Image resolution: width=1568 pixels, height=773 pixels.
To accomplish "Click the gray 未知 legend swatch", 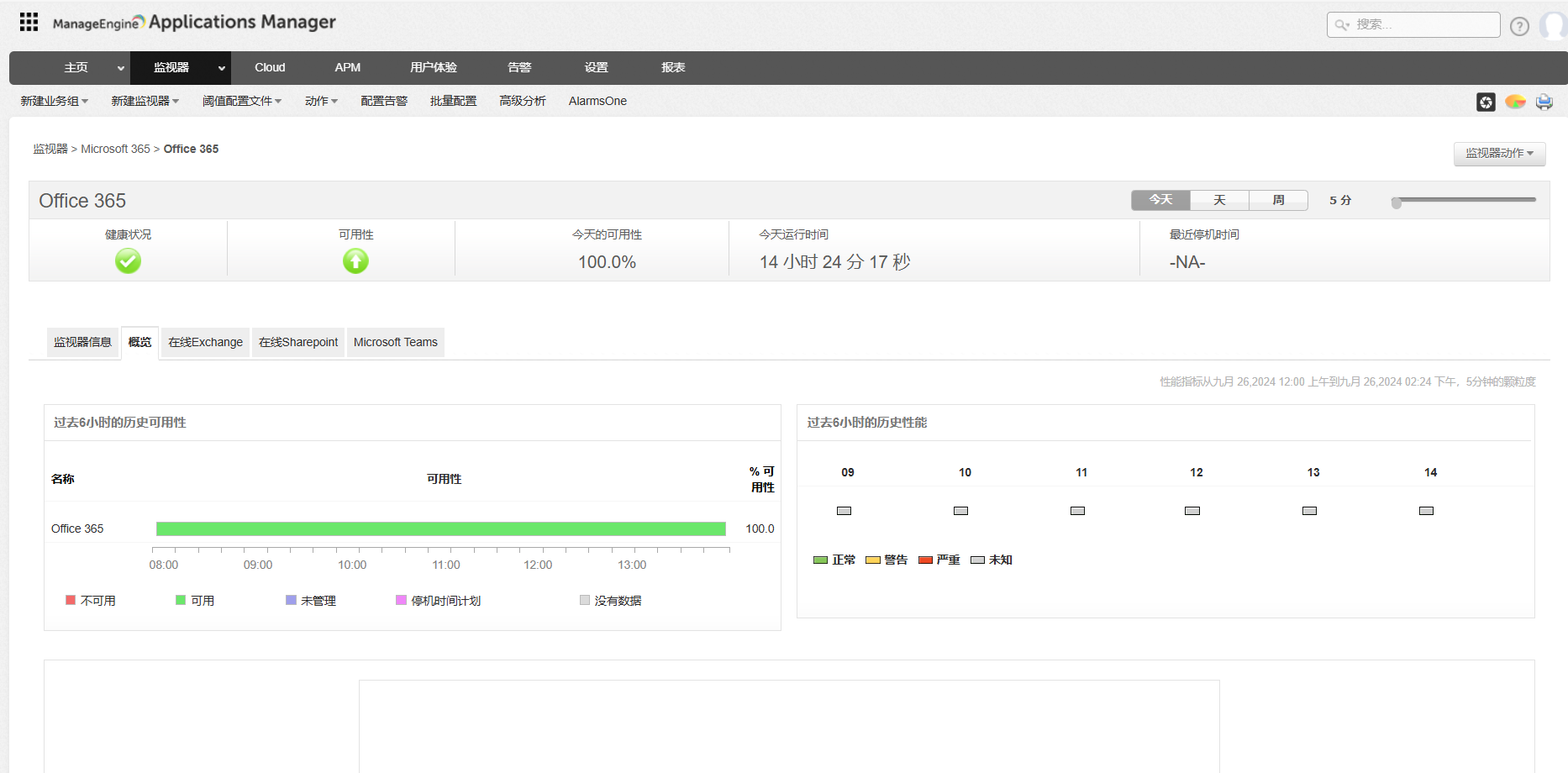I will tap(978, 560).
